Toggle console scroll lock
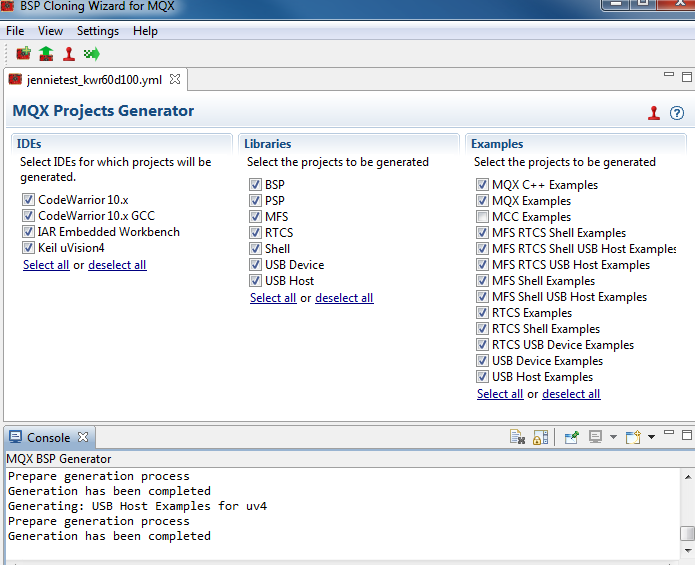The width and height of the screenshot is (697, 567). [541, 437]
